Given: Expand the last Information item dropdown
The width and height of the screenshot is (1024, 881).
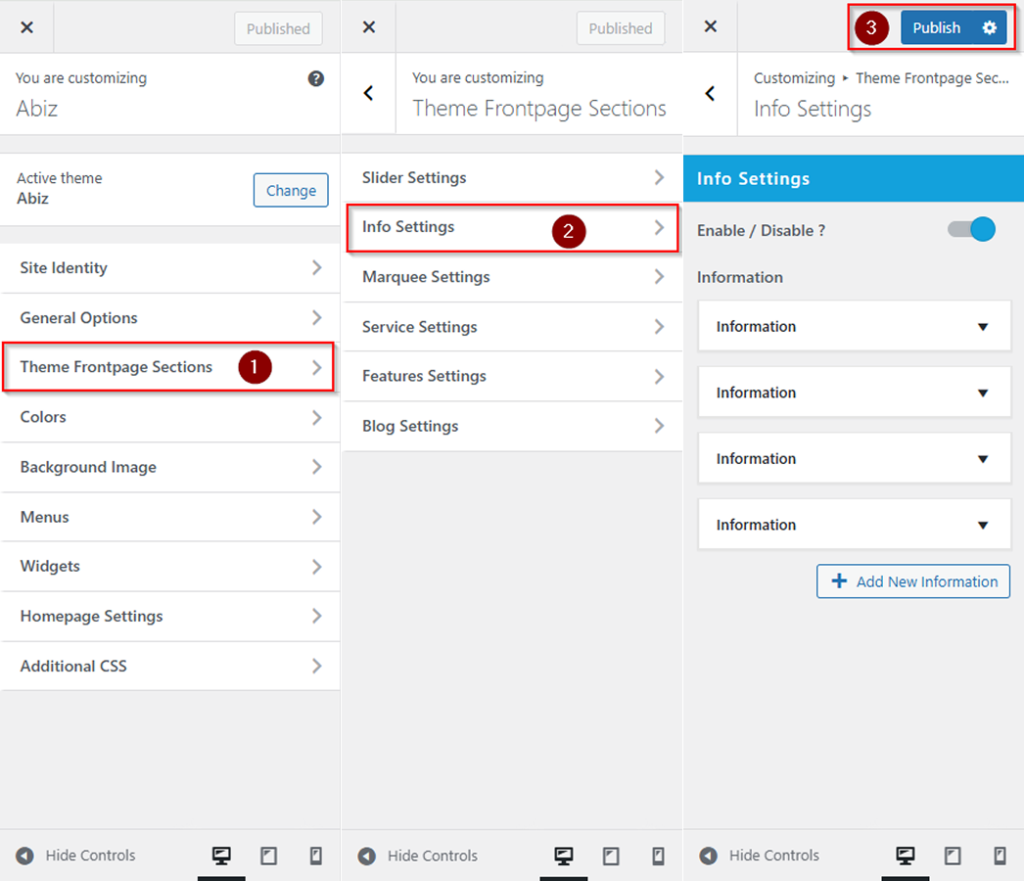Looking at the screenshot, I should (x=982, y=525).
